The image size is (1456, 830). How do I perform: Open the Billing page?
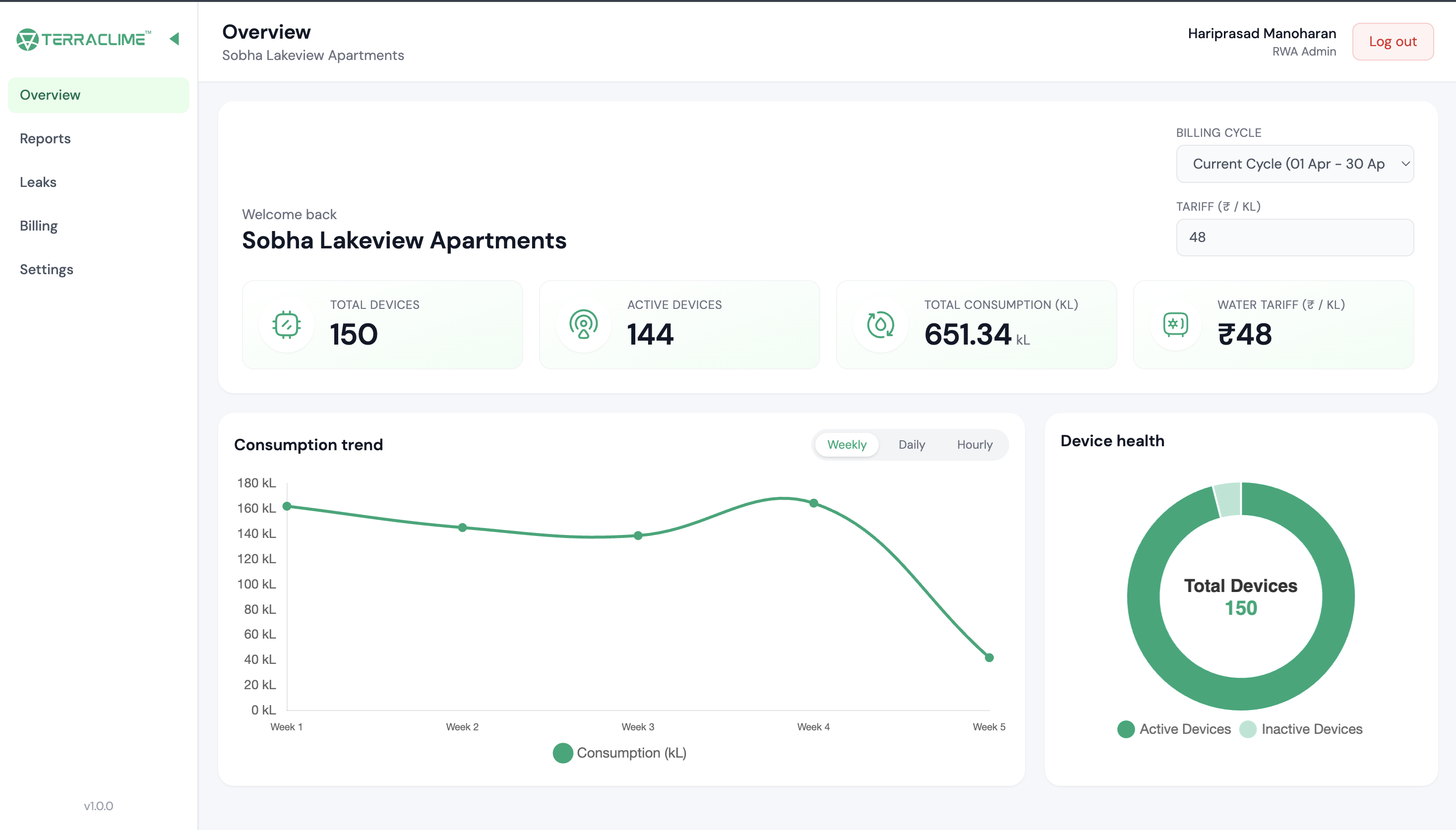99,226
